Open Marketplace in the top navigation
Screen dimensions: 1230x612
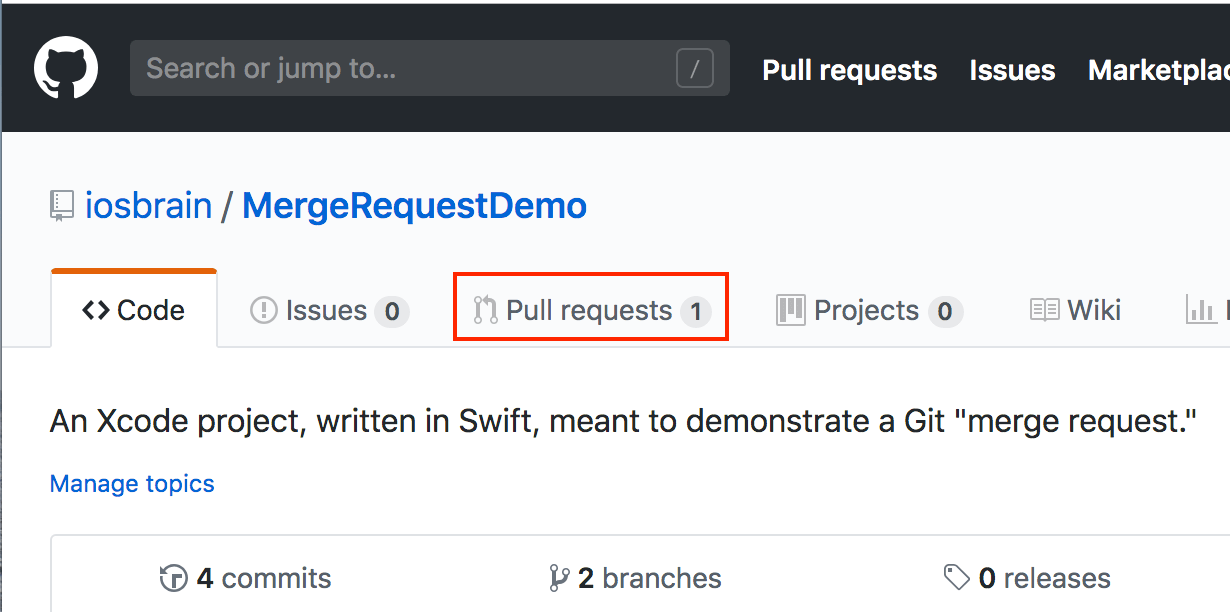pyautogui.click(x=1157, y=70)
